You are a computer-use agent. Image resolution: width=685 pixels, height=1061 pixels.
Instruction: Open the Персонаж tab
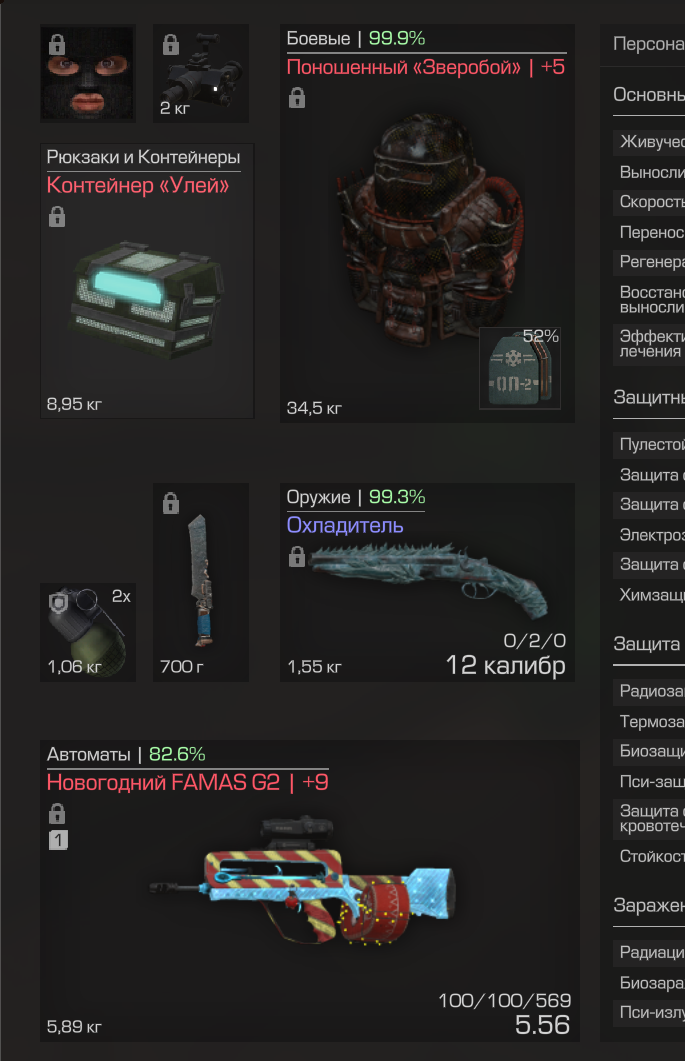pyautogui.click(x=648, y=44)
